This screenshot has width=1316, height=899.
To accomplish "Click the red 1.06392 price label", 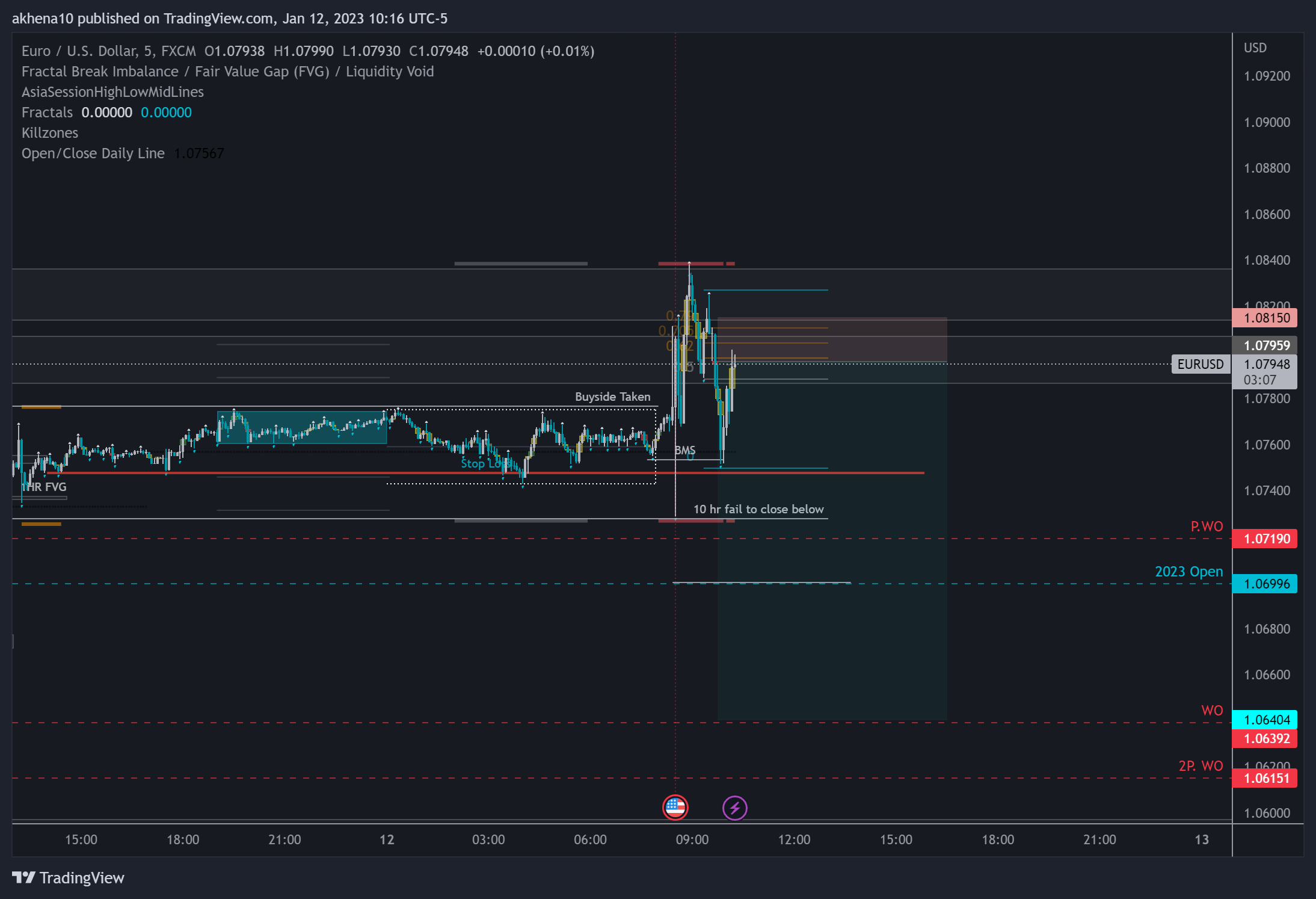I will [1264, 738].
